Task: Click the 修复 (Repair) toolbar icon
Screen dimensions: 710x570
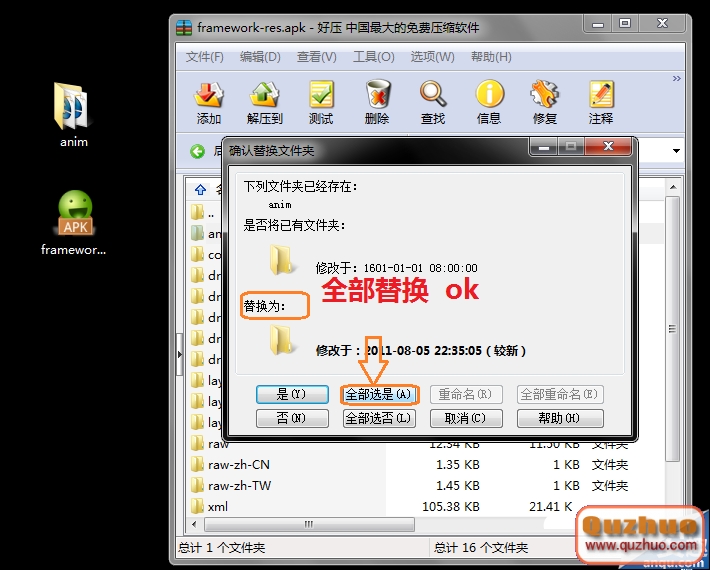Action: tap(545, 94)
